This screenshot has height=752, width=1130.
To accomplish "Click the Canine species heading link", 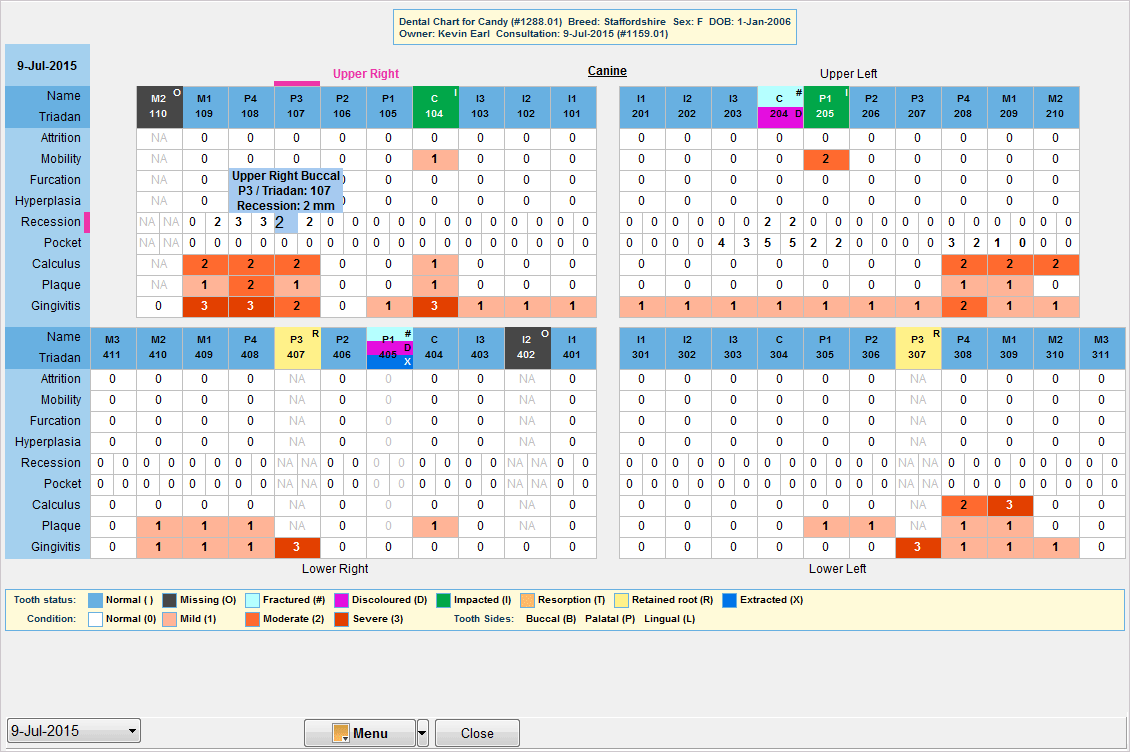I will [606, 71].
